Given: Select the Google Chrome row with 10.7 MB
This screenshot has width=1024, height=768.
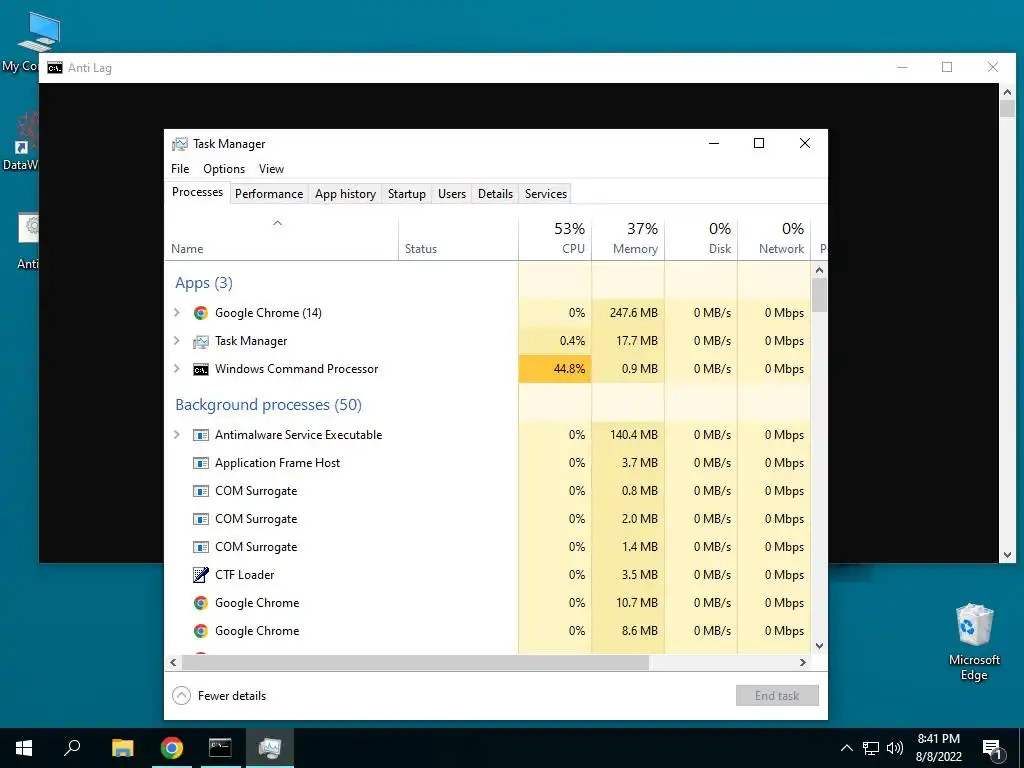Looking at the screenshot, I should 488,603.
